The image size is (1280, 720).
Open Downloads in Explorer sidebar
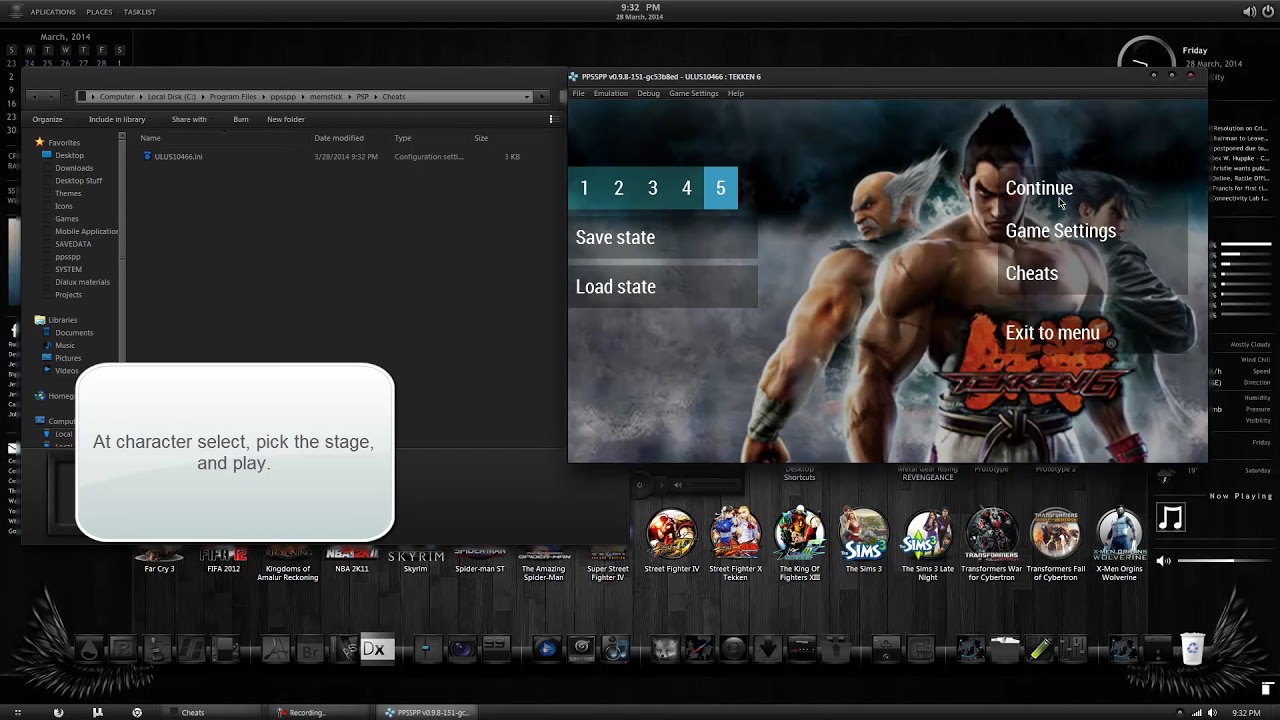click(x=74, y=168)
